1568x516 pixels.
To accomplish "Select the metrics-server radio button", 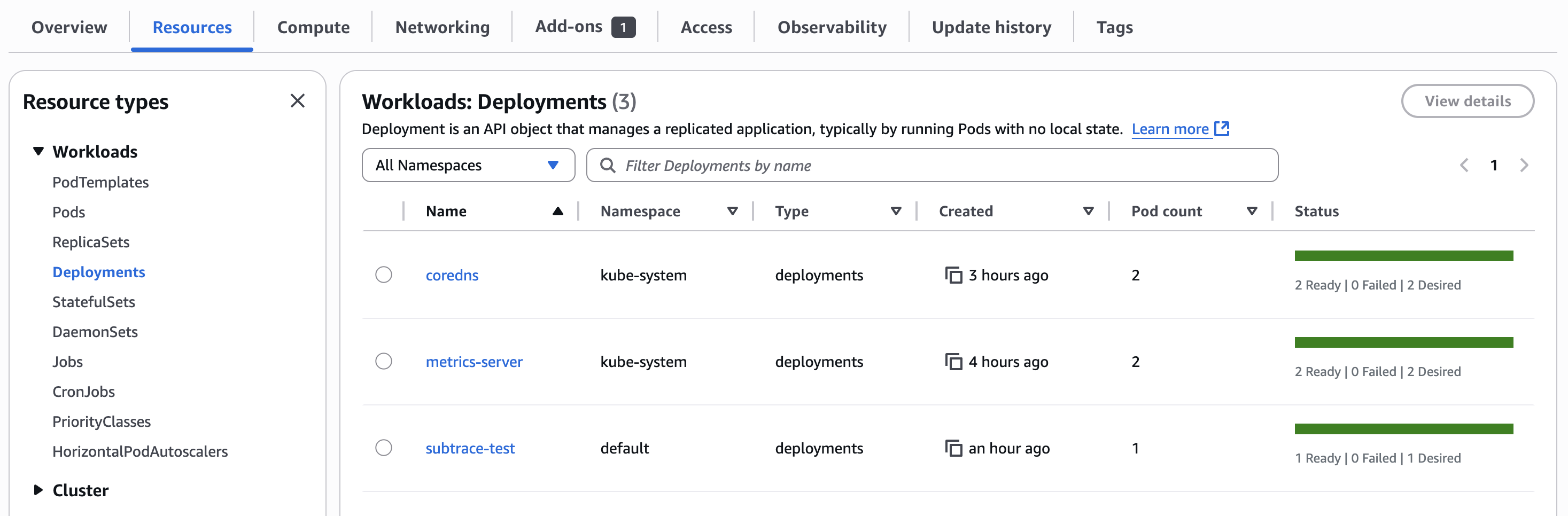I will tap(384, 361).
